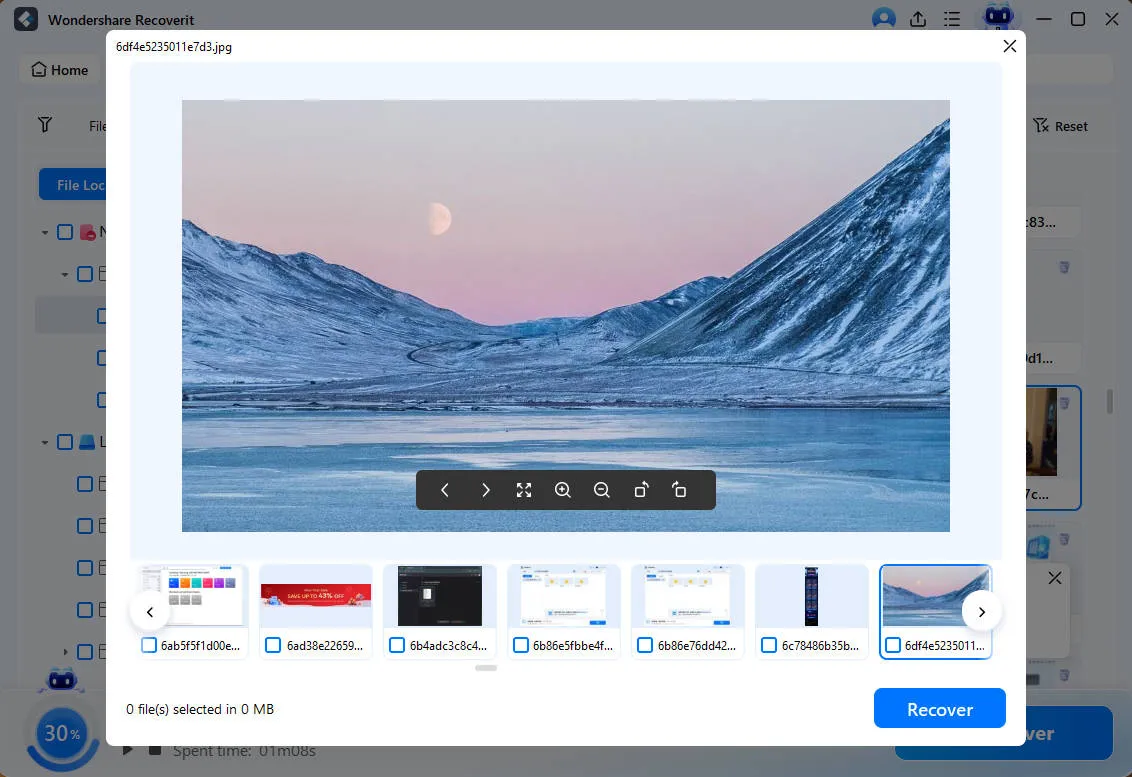Check the 6df4e5235011 thumbnail checkbox
This screenshot has height=777, width=1132.
[893, 646]
